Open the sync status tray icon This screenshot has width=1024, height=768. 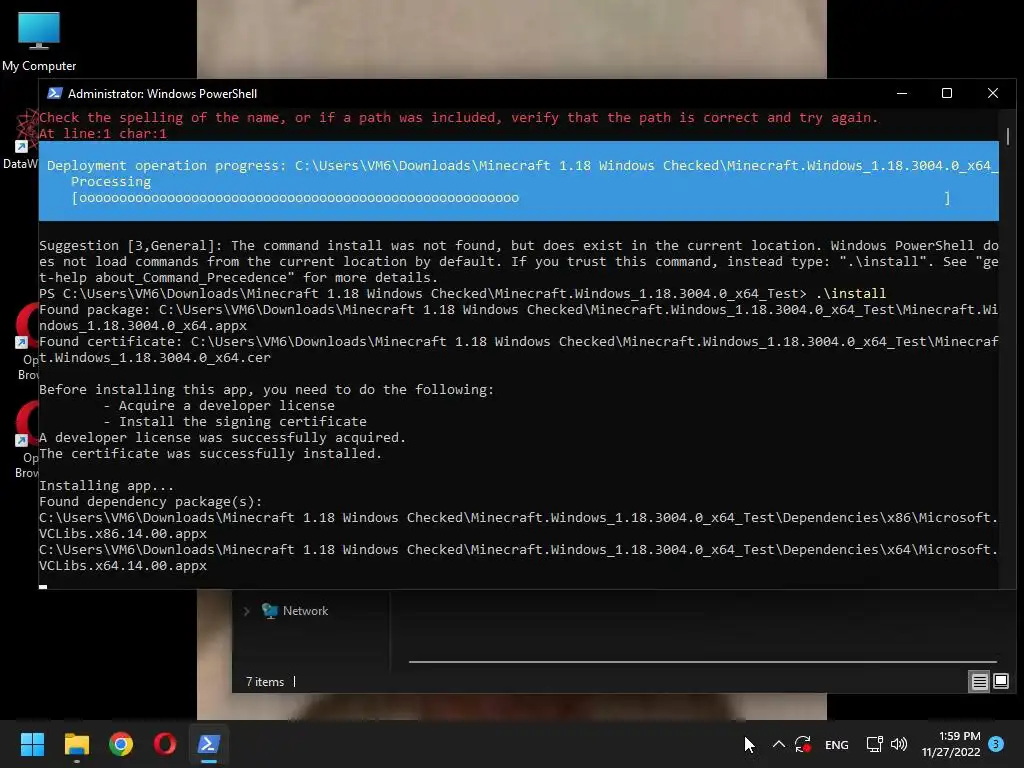pos(803,744)
